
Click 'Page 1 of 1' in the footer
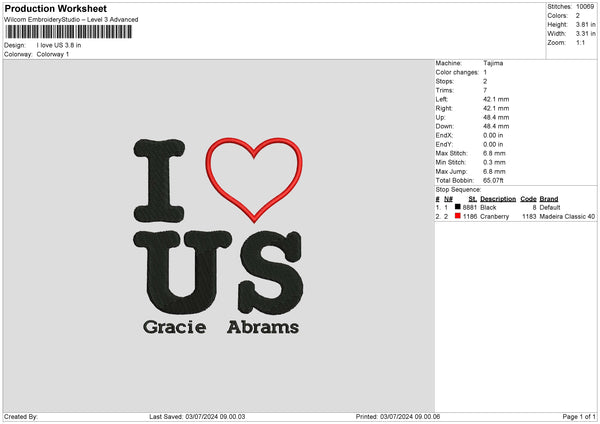coord(579,417)
